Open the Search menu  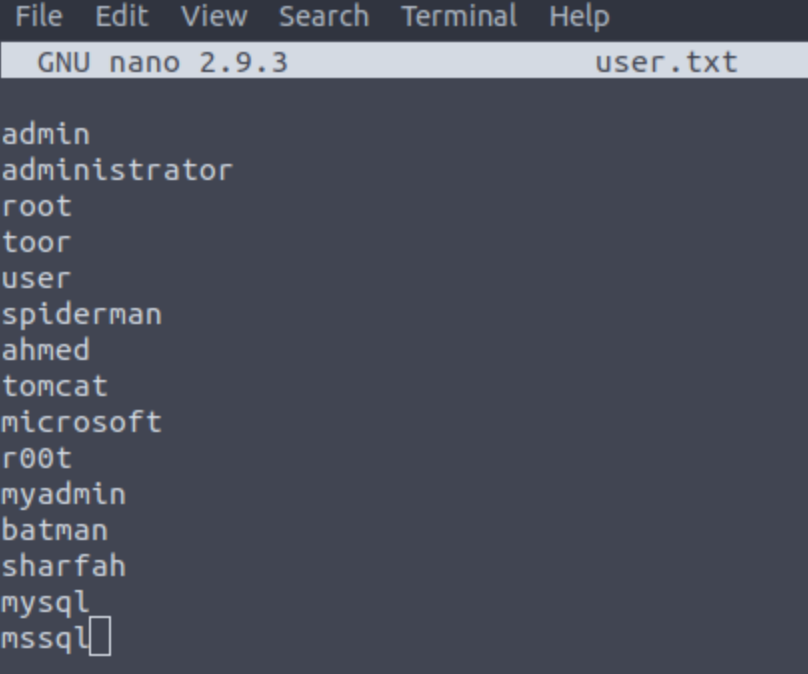point(324,16)
